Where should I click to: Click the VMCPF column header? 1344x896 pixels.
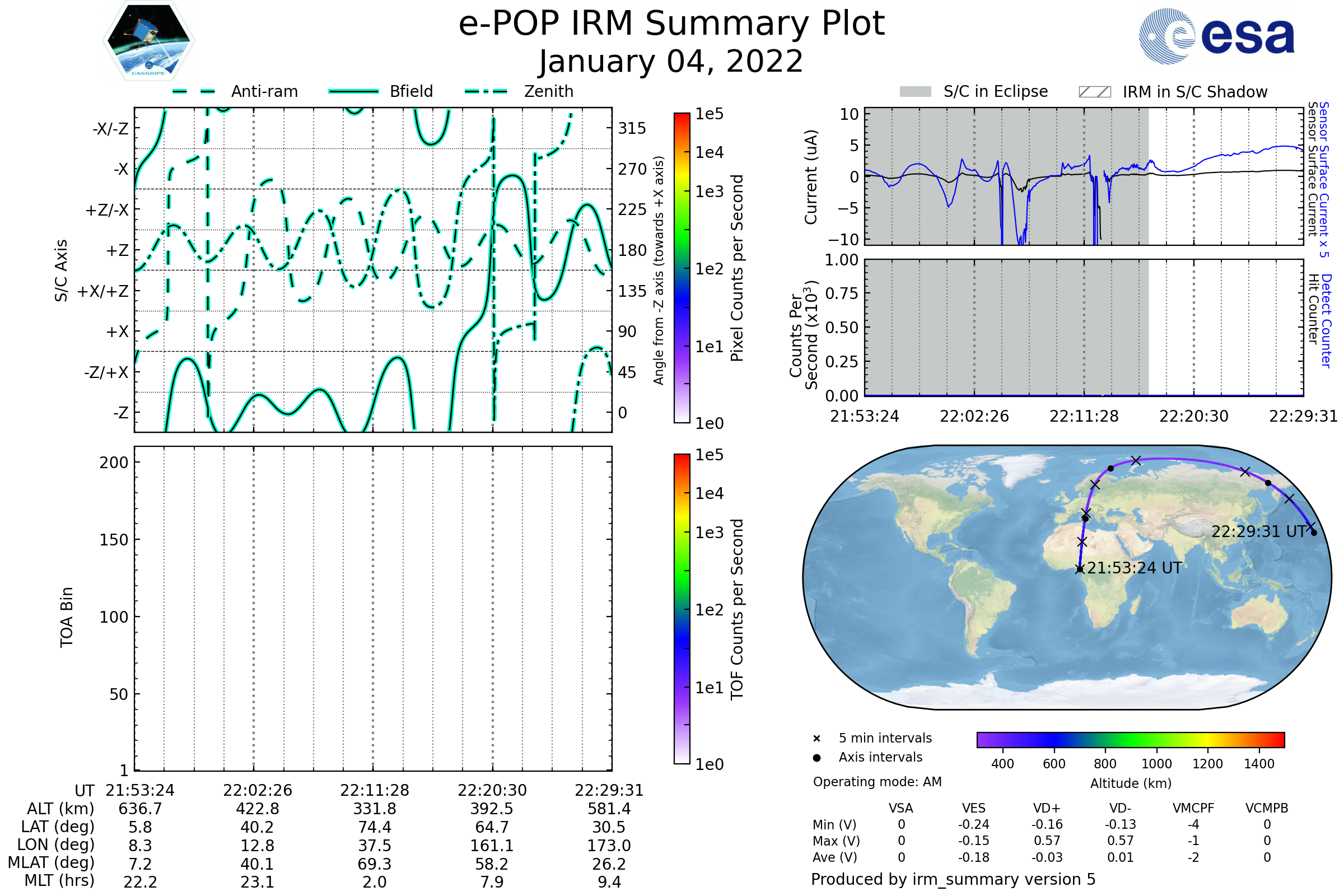pyautogui.click(x=1193, y=808)
